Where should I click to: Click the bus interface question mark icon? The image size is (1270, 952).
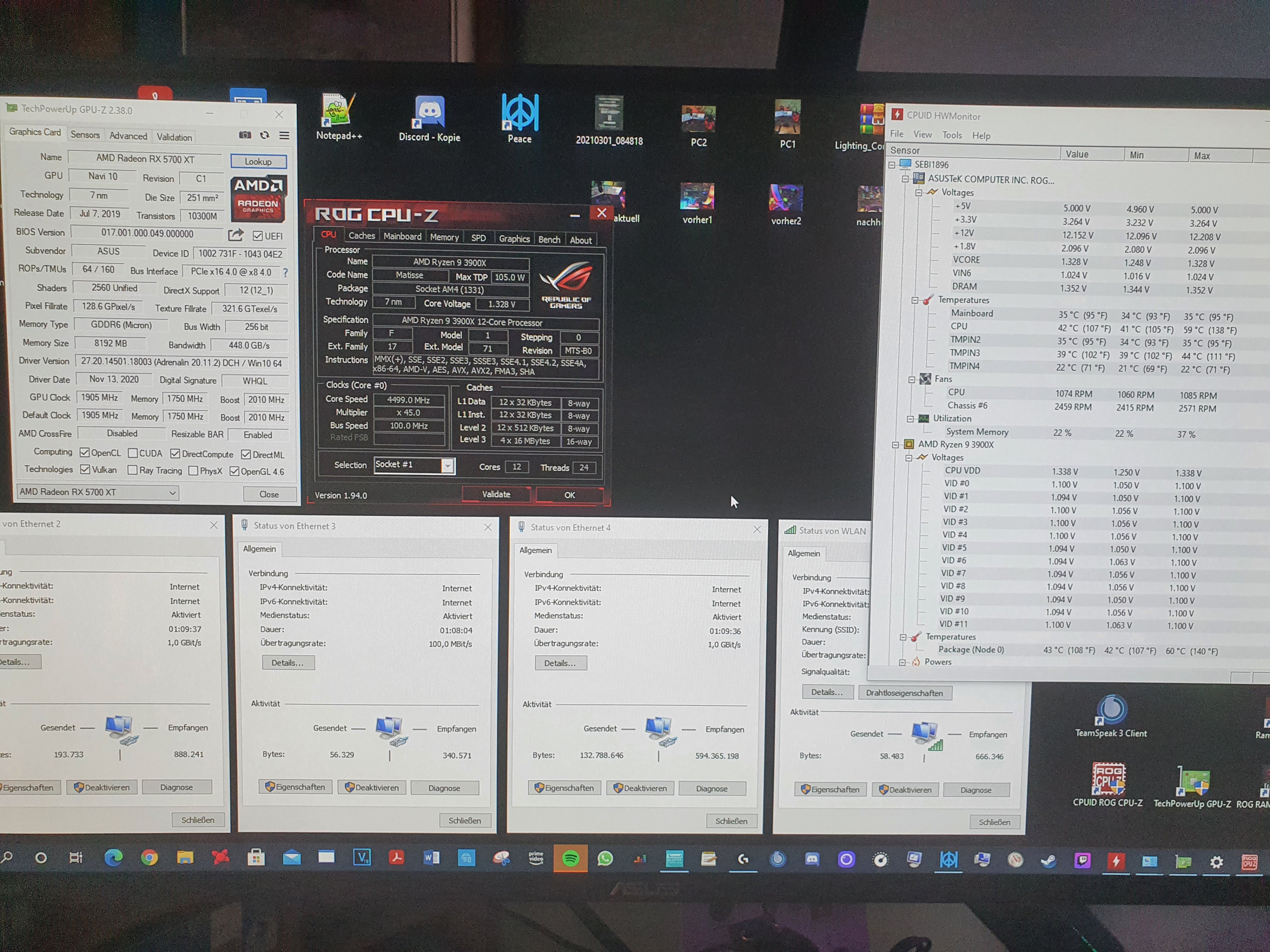click(285, 273)
